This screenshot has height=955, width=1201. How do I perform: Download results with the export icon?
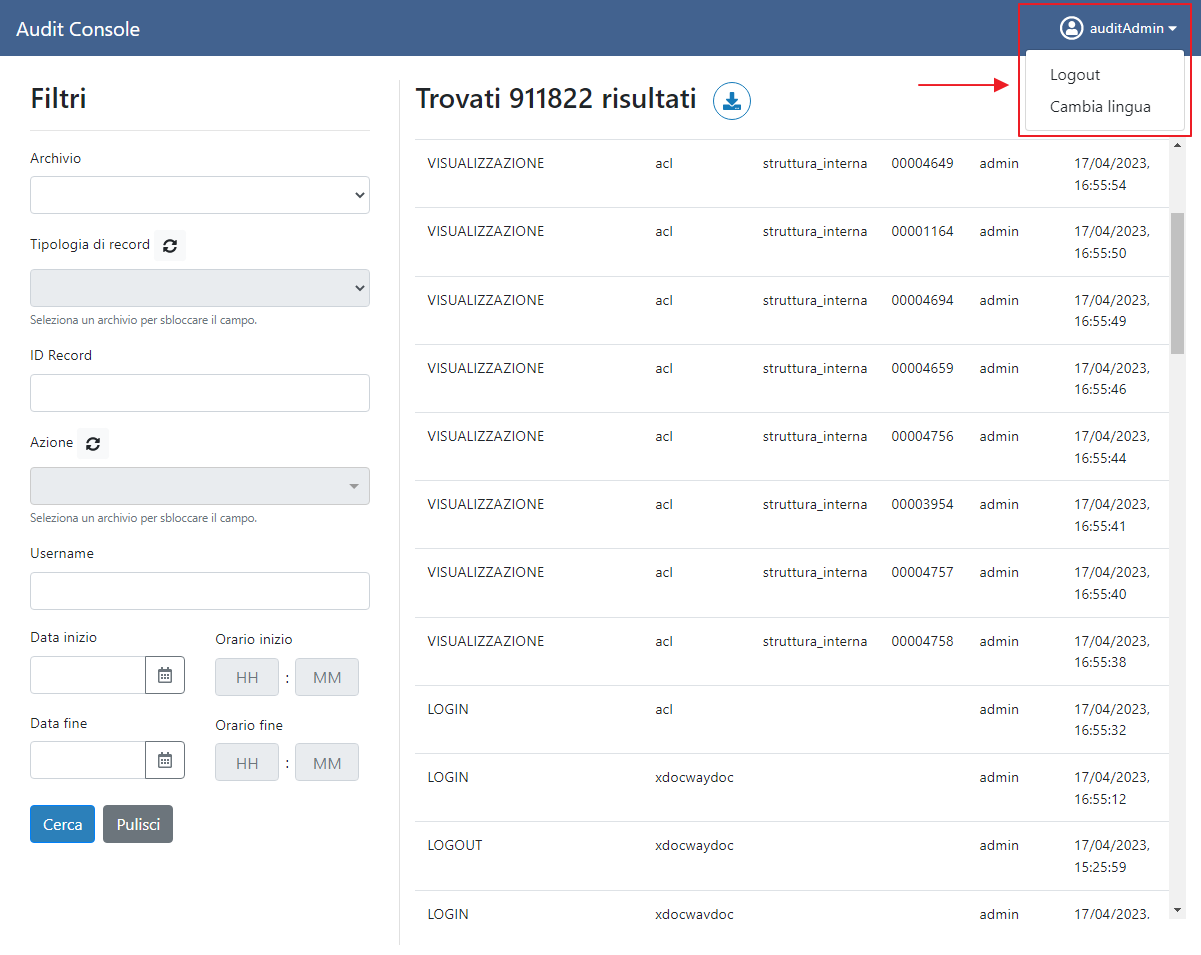point(732,101)
